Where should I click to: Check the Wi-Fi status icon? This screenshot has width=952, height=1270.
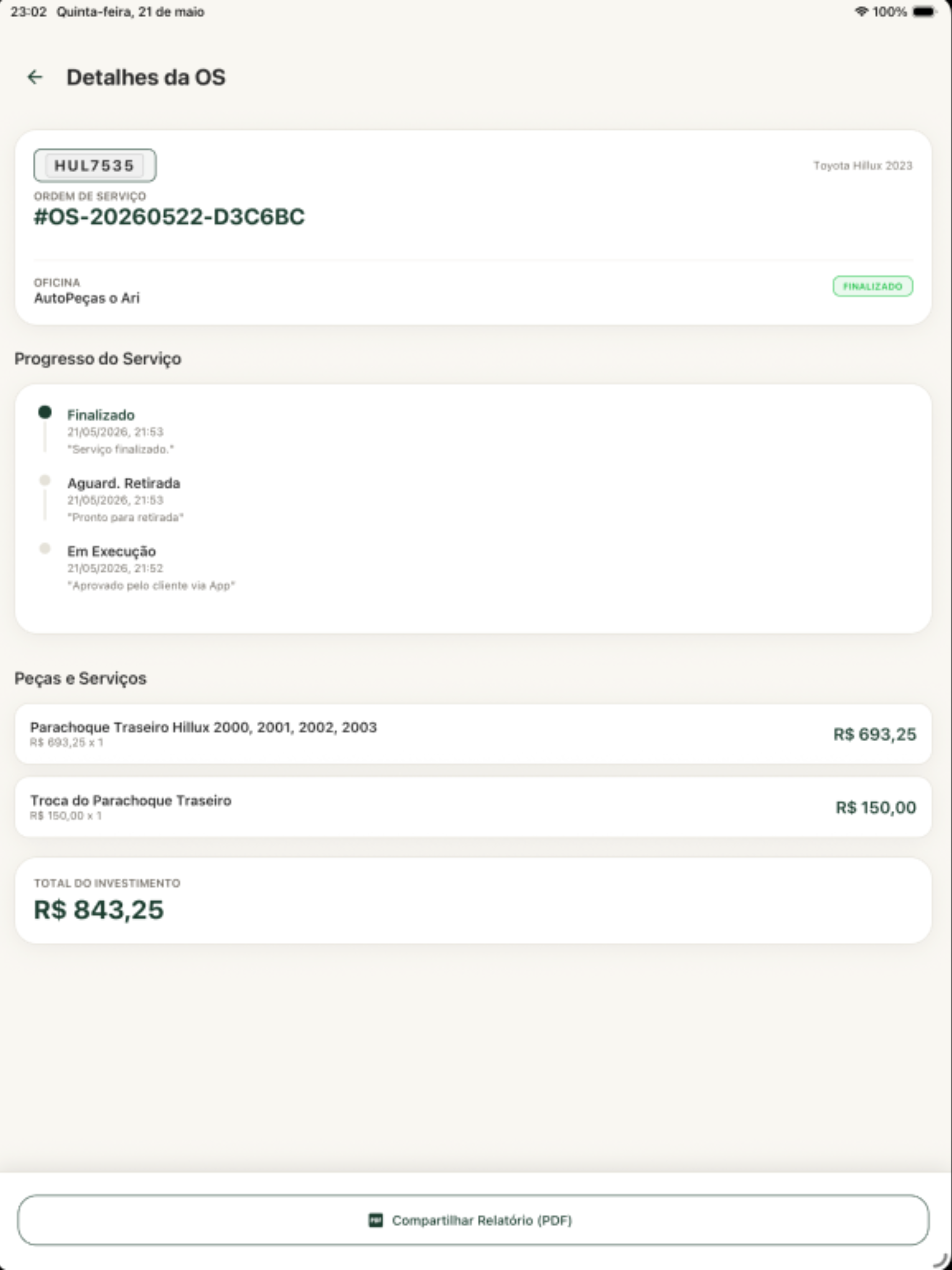click(x=861, y=12)
